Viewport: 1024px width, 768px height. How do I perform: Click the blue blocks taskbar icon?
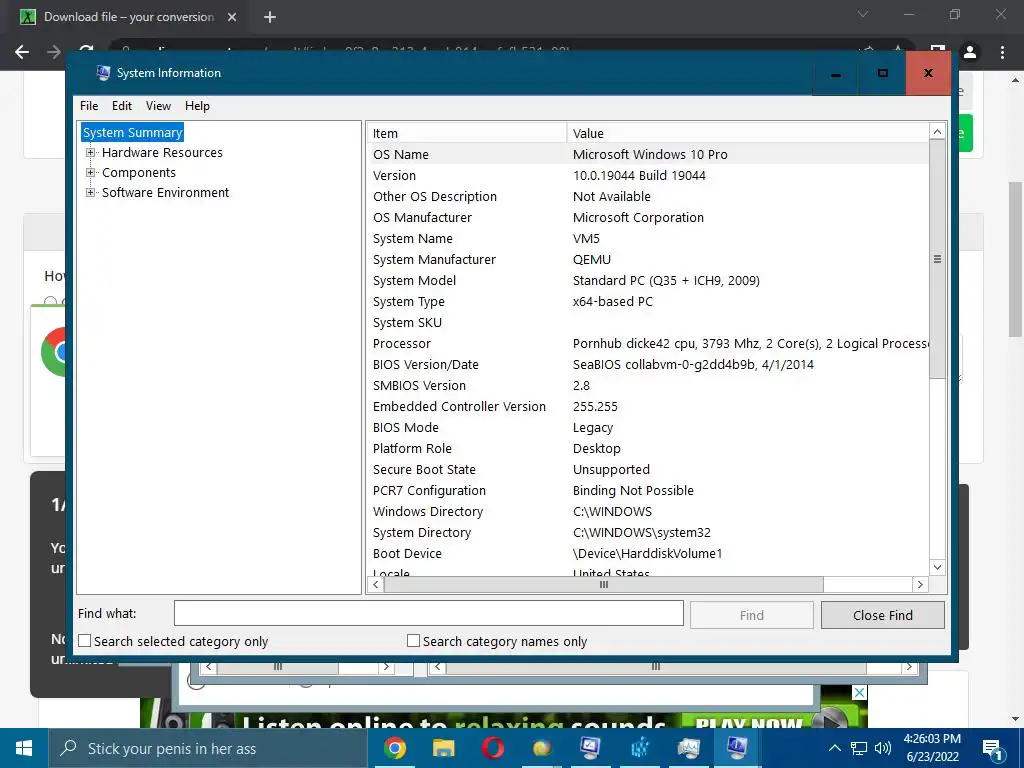click(x=639, y=748)
